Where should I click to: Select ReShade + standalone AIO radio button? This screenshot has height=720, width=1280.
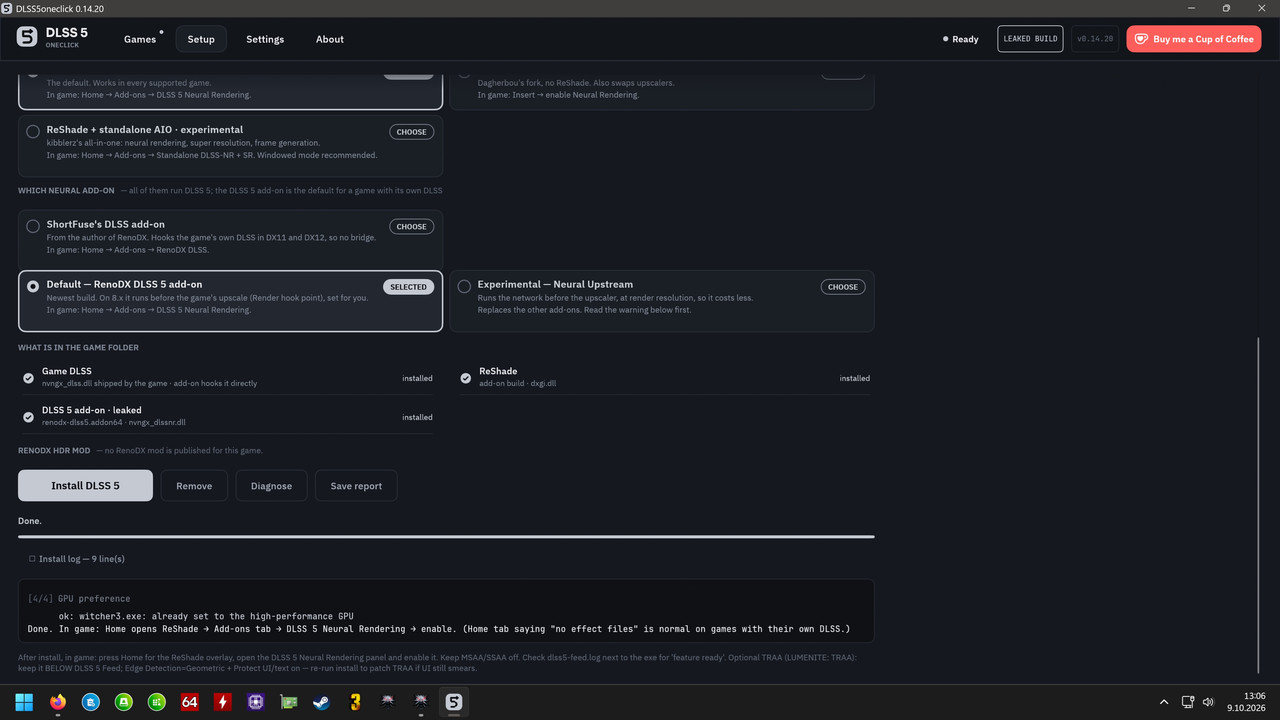(33, 131)
